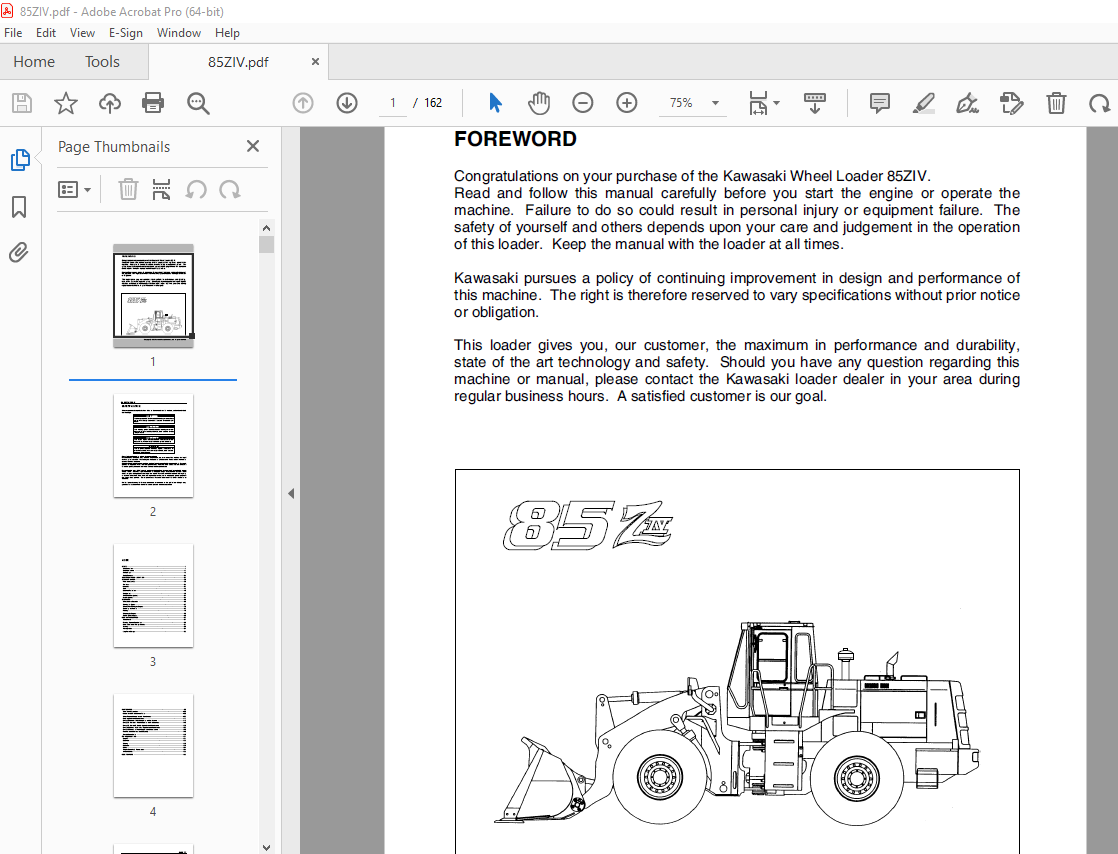Open the Help menu
The image size is (1118, 854).
[227, 33]
